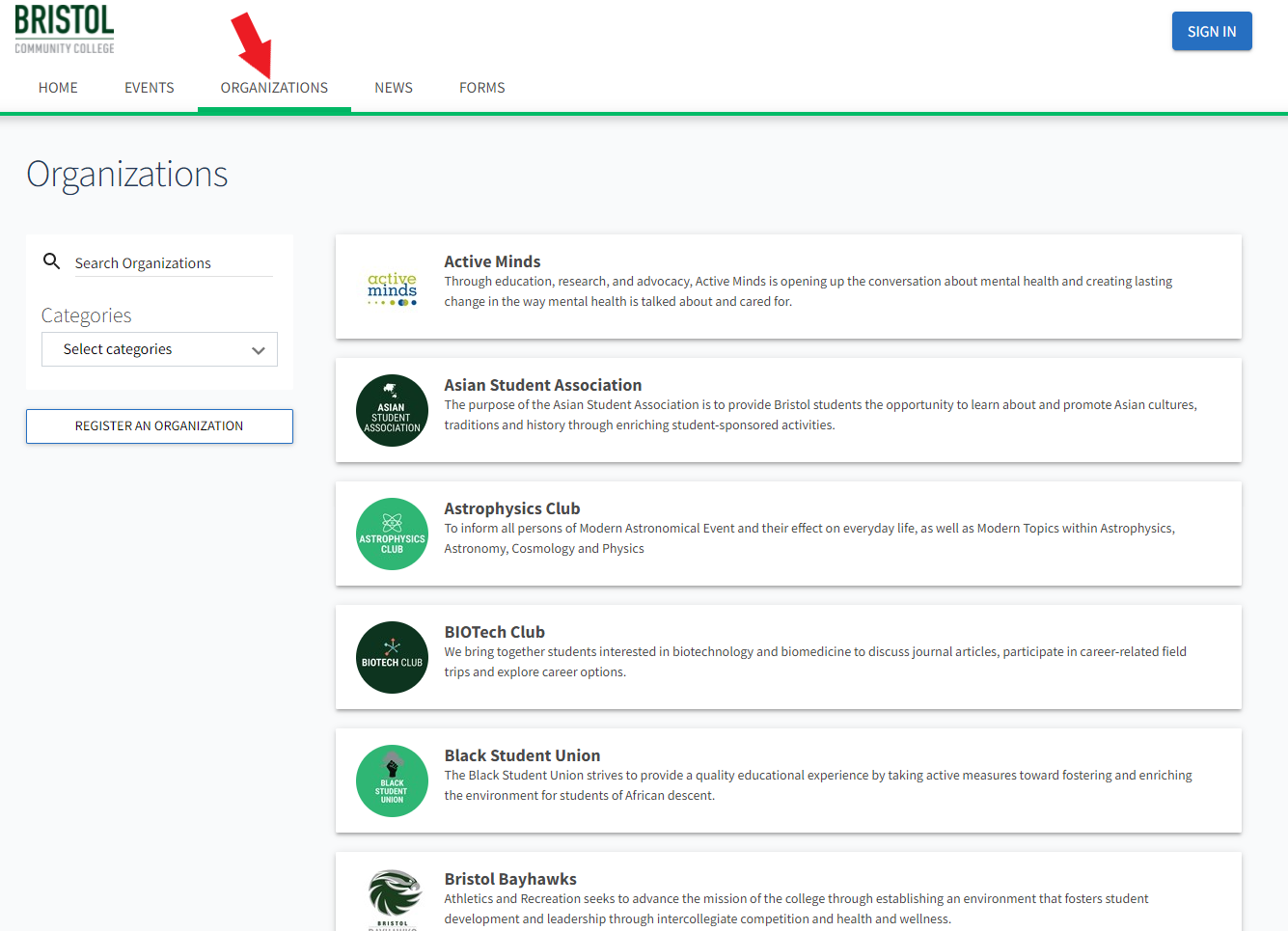
Task: Click the Bristol Community College logo
Action: (x=65, y=29)
